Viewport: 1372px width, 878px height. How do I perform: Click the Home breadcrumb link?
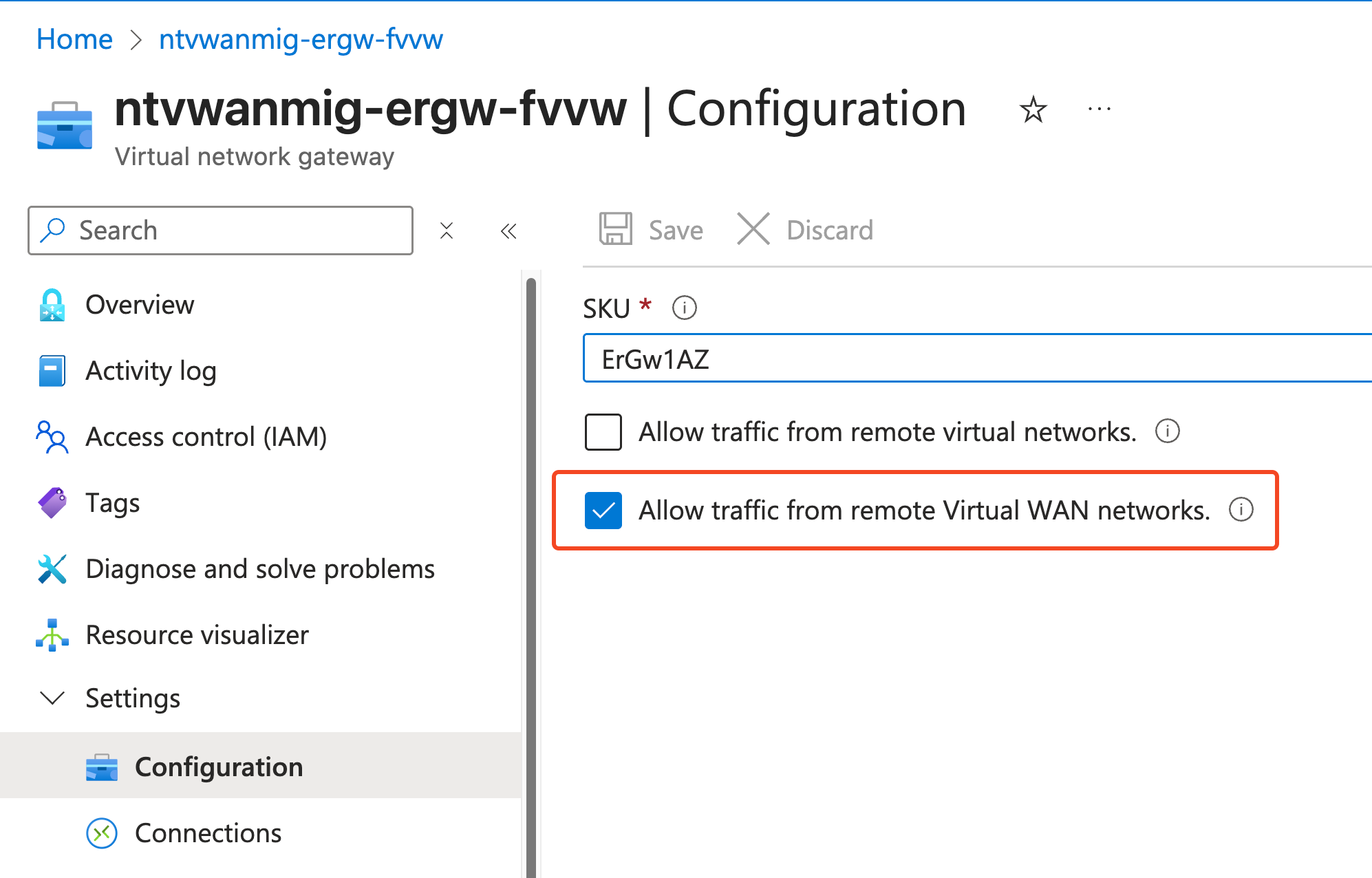point(74,39)
